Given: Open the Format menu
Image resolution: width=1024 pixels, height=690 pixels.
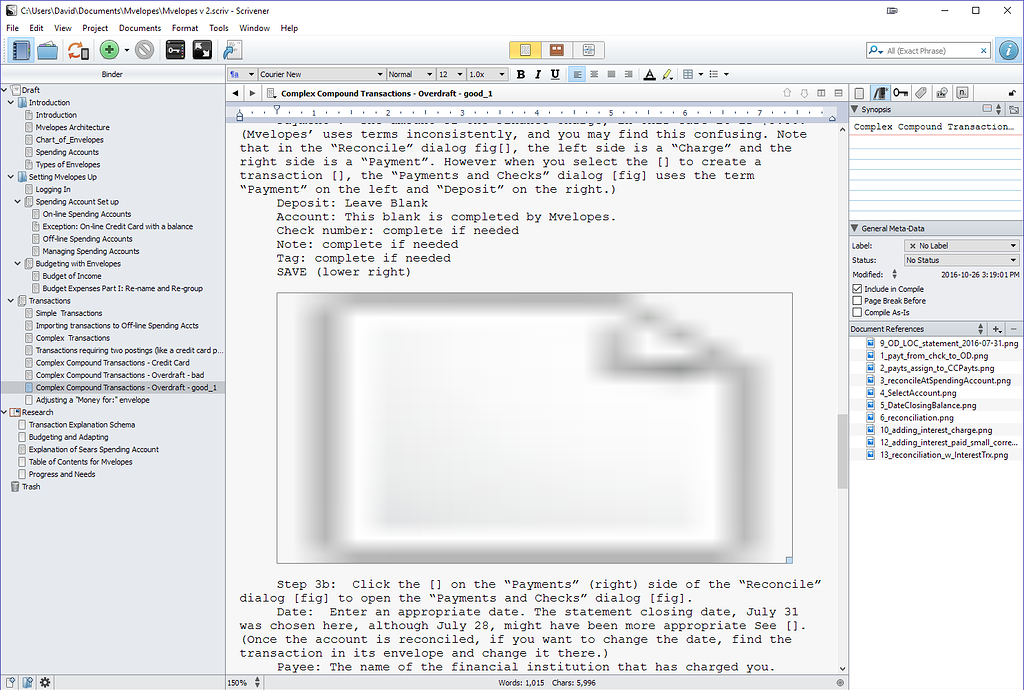Looking at the screenshot, I should 185,28.
